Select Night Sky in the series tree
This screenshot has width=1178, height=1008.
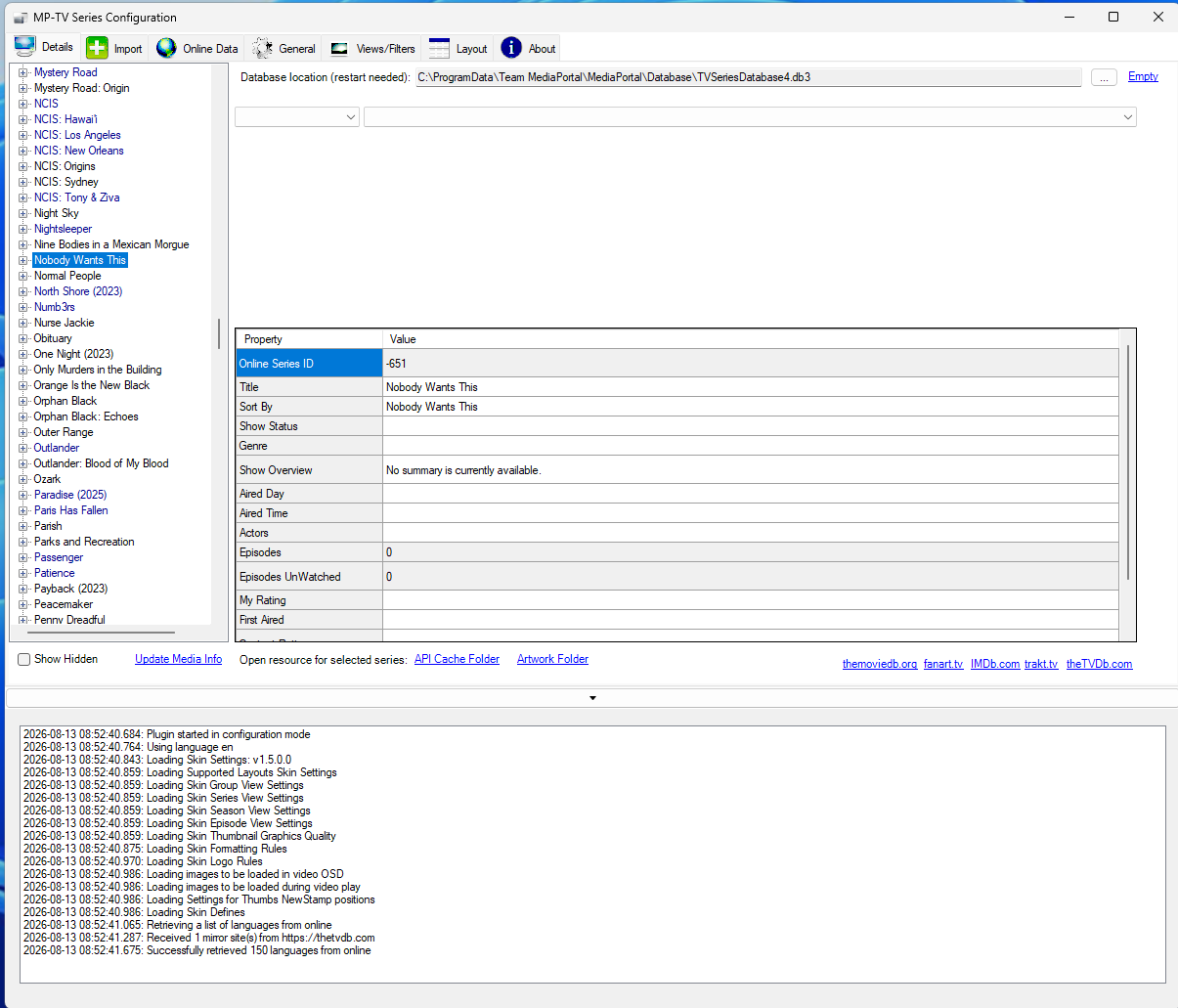click(x=57, y=213)
